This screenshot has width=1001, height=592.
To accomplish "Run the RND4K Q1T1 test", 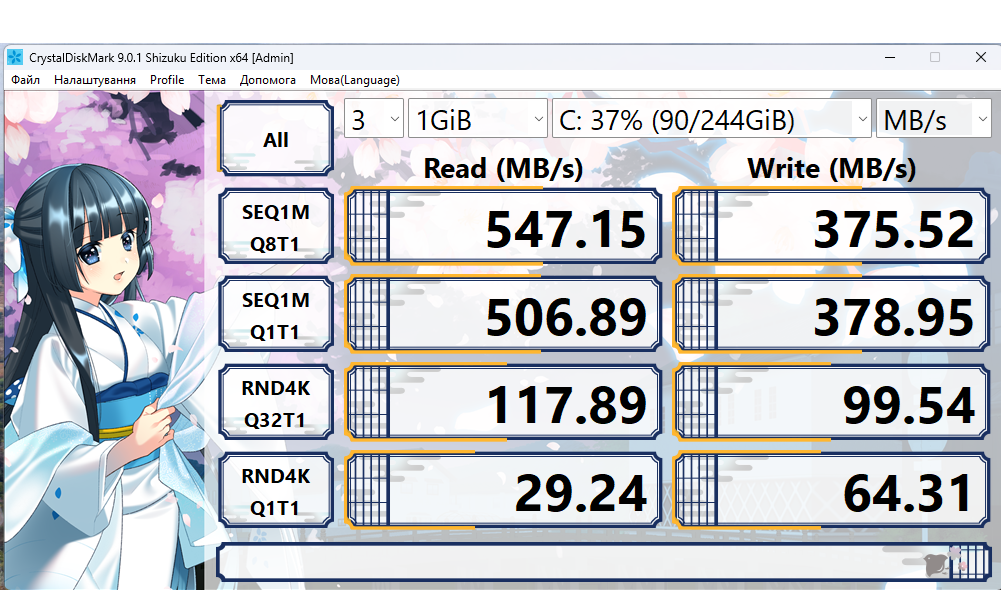I will (276, 491).
